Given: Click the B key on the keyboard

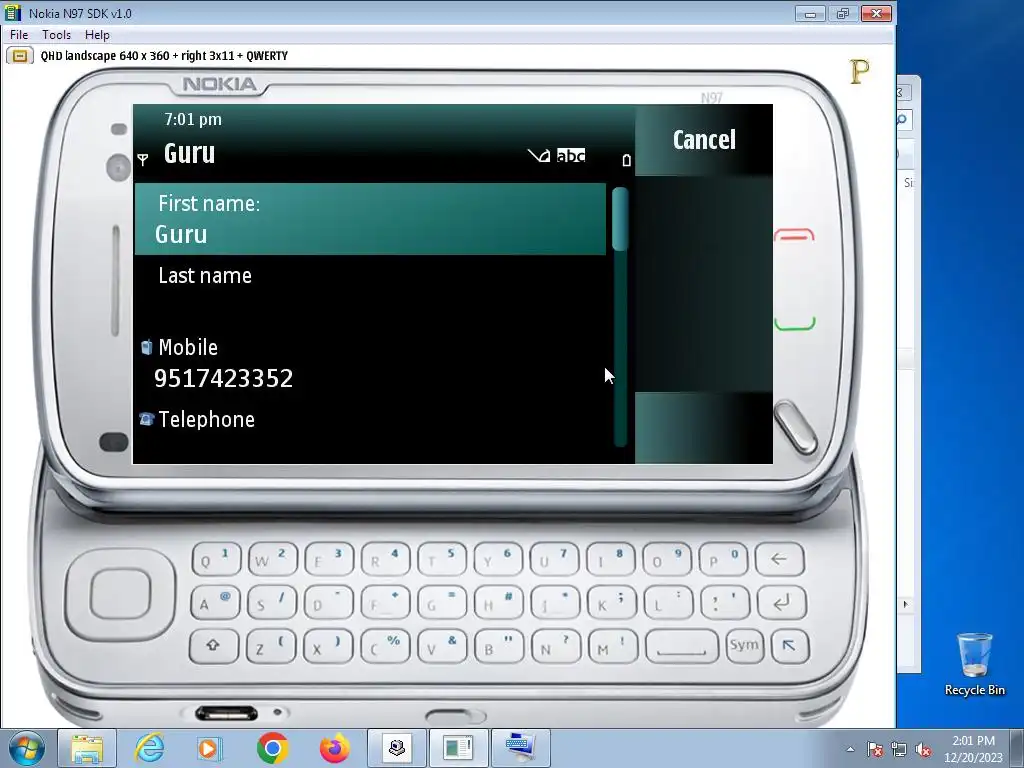Looking at the screenshot, I should (x=499, y=647).
